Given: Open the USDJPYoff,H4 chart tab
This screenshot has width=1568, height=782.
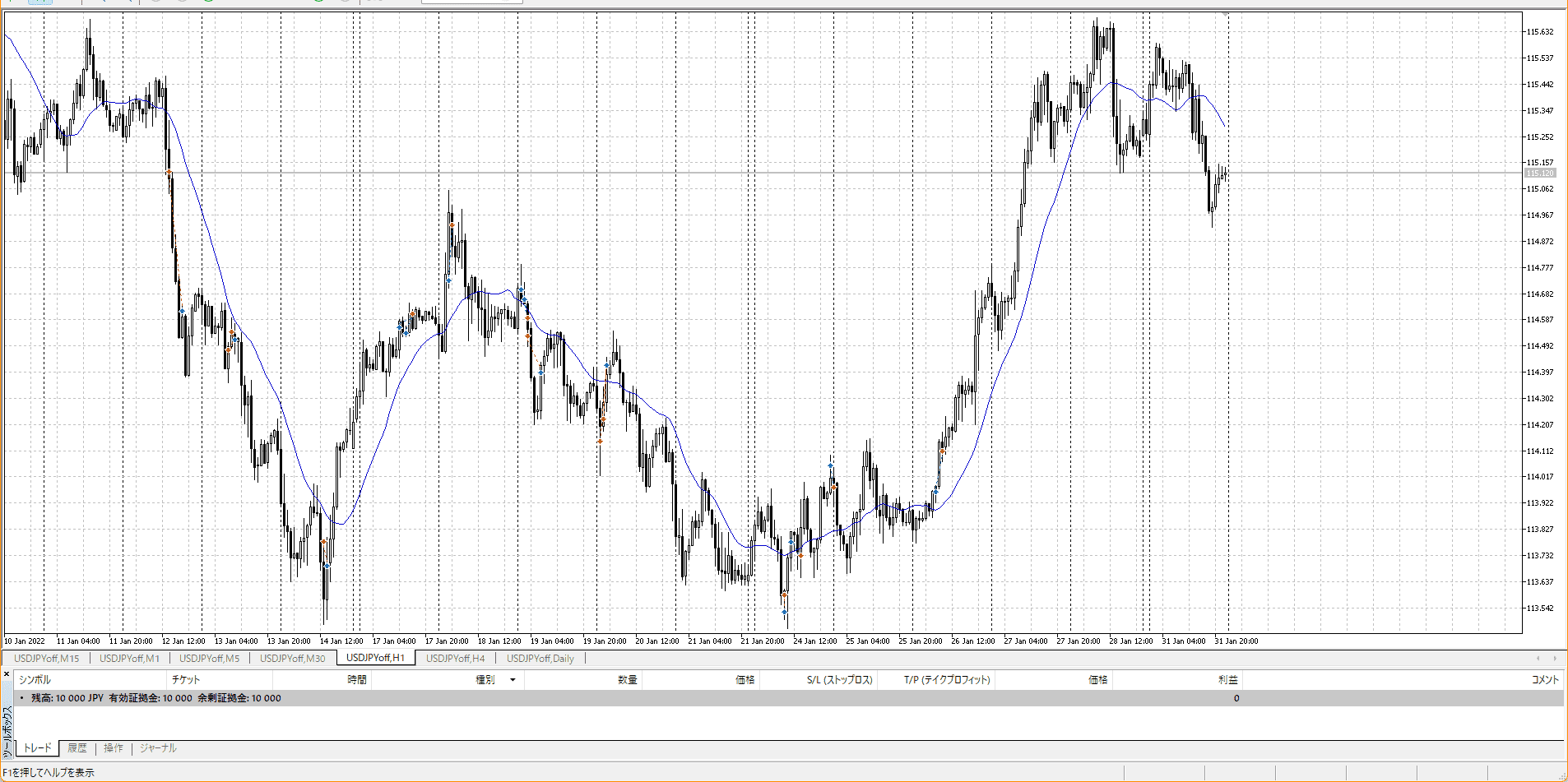Looking at the screenshot, I should coord(455,659).
